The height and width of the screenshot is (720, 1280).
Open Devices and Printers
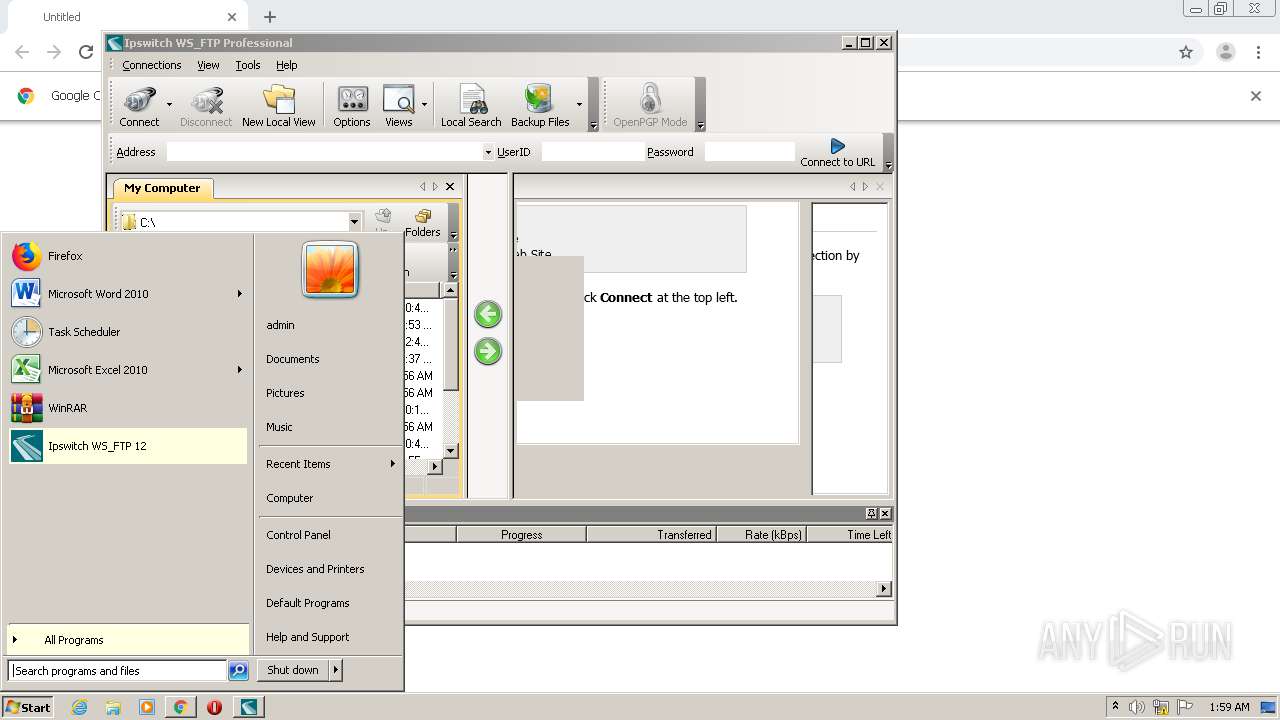click(x=315, y=569)
